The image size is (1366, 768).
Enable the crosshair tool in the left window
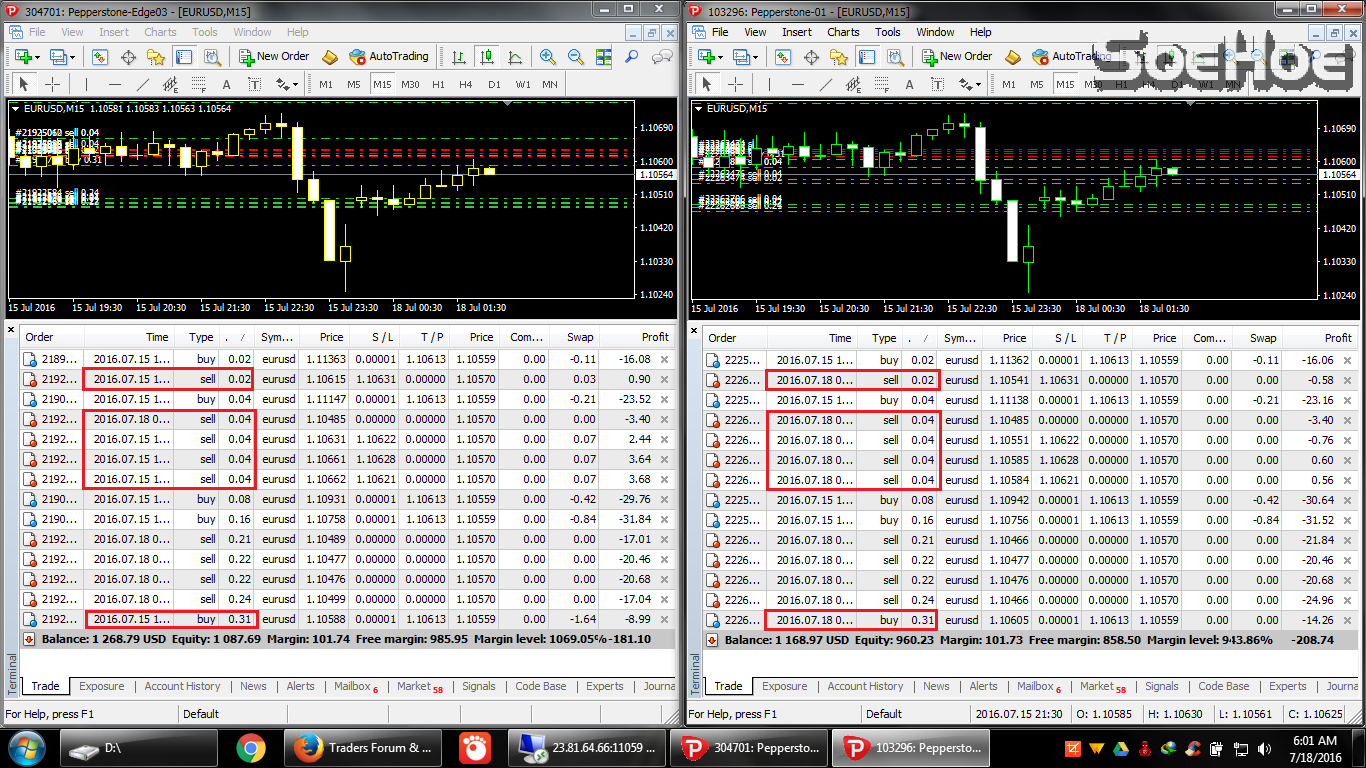pos(52,85)
